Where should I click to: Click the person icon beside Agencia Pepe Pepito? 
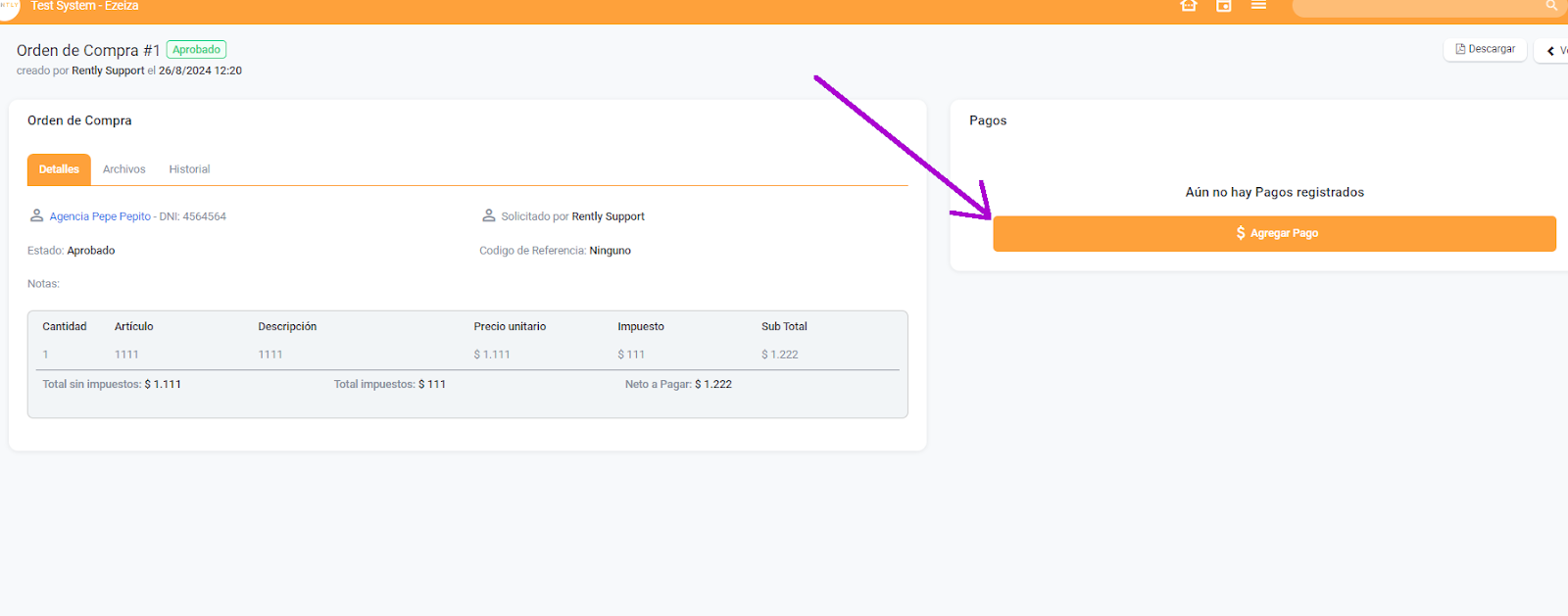36,215
